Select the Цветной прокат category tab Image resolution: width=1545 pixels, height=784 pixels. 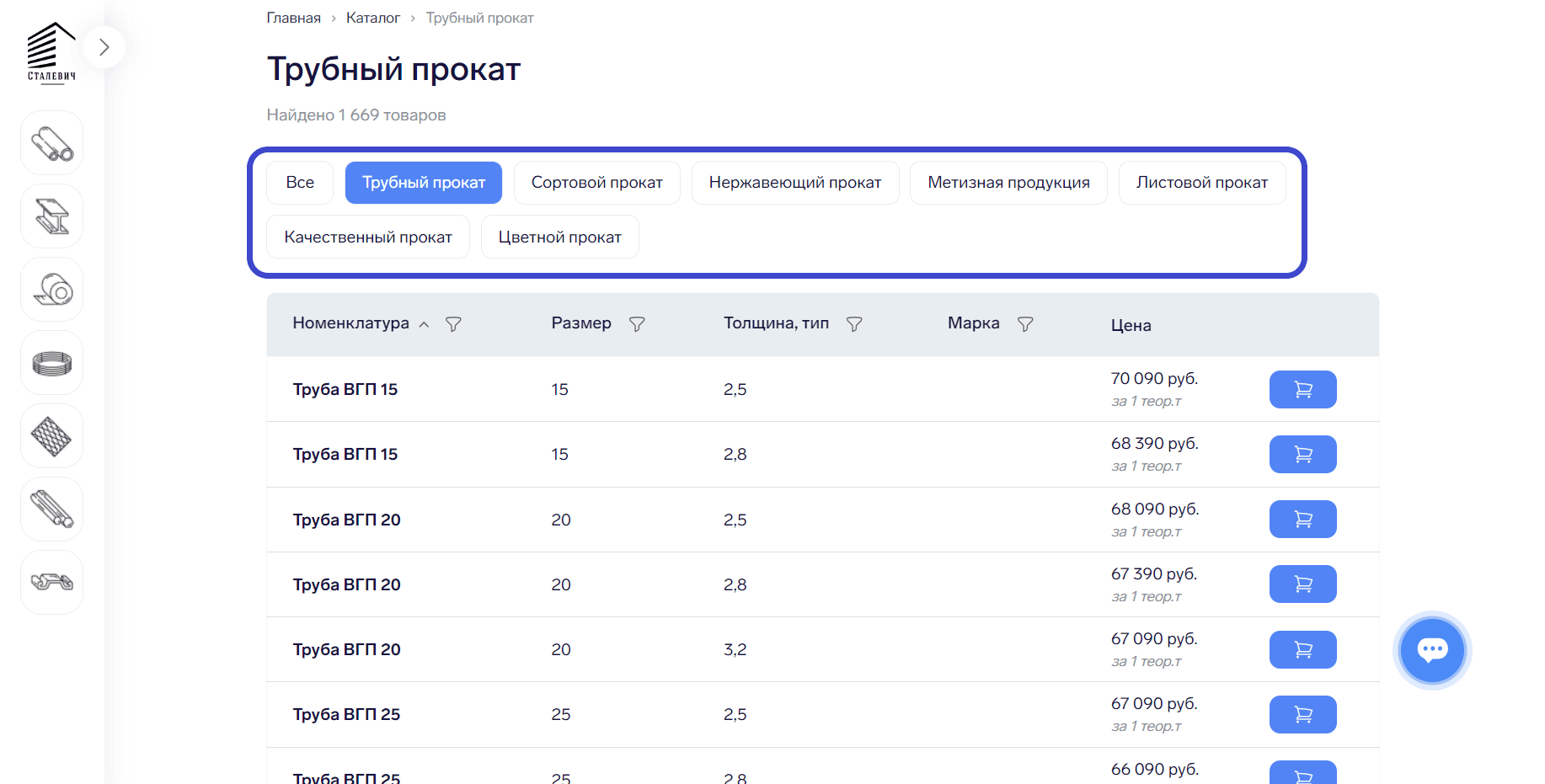tap(560, 237)
